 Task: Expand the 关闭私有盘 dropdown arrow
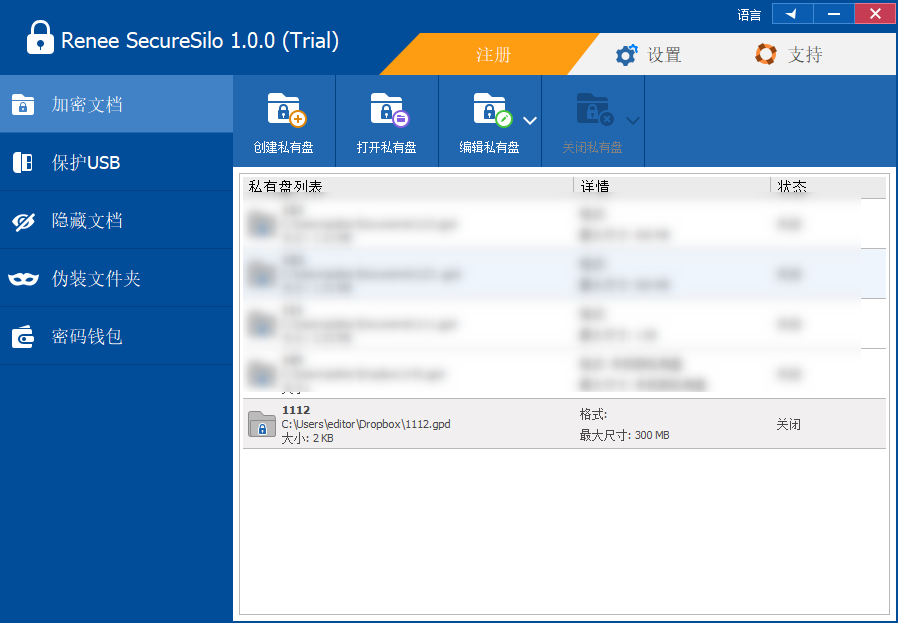coord(633,120)
